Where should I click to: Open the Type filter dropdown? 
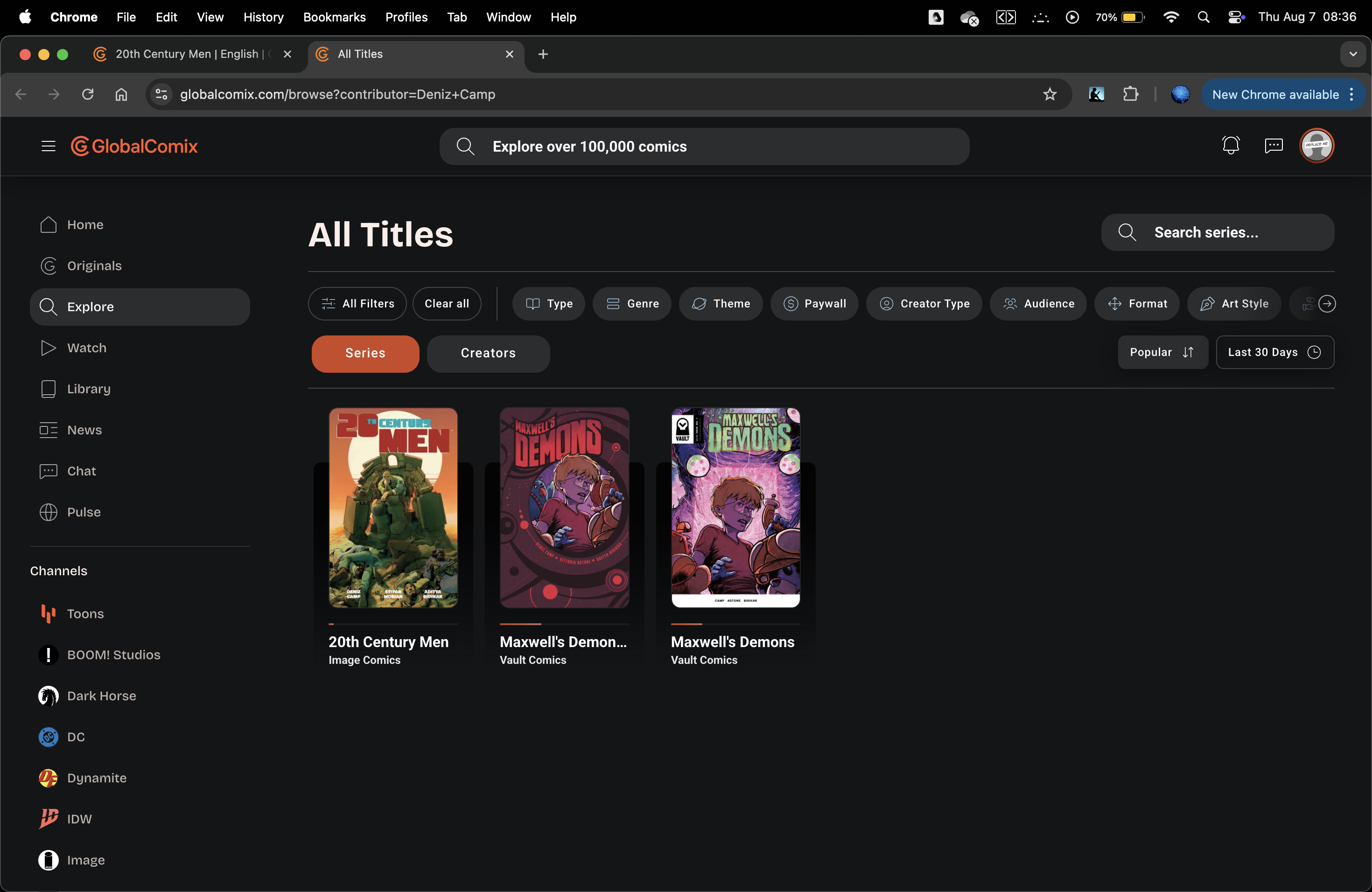(549, 304)
